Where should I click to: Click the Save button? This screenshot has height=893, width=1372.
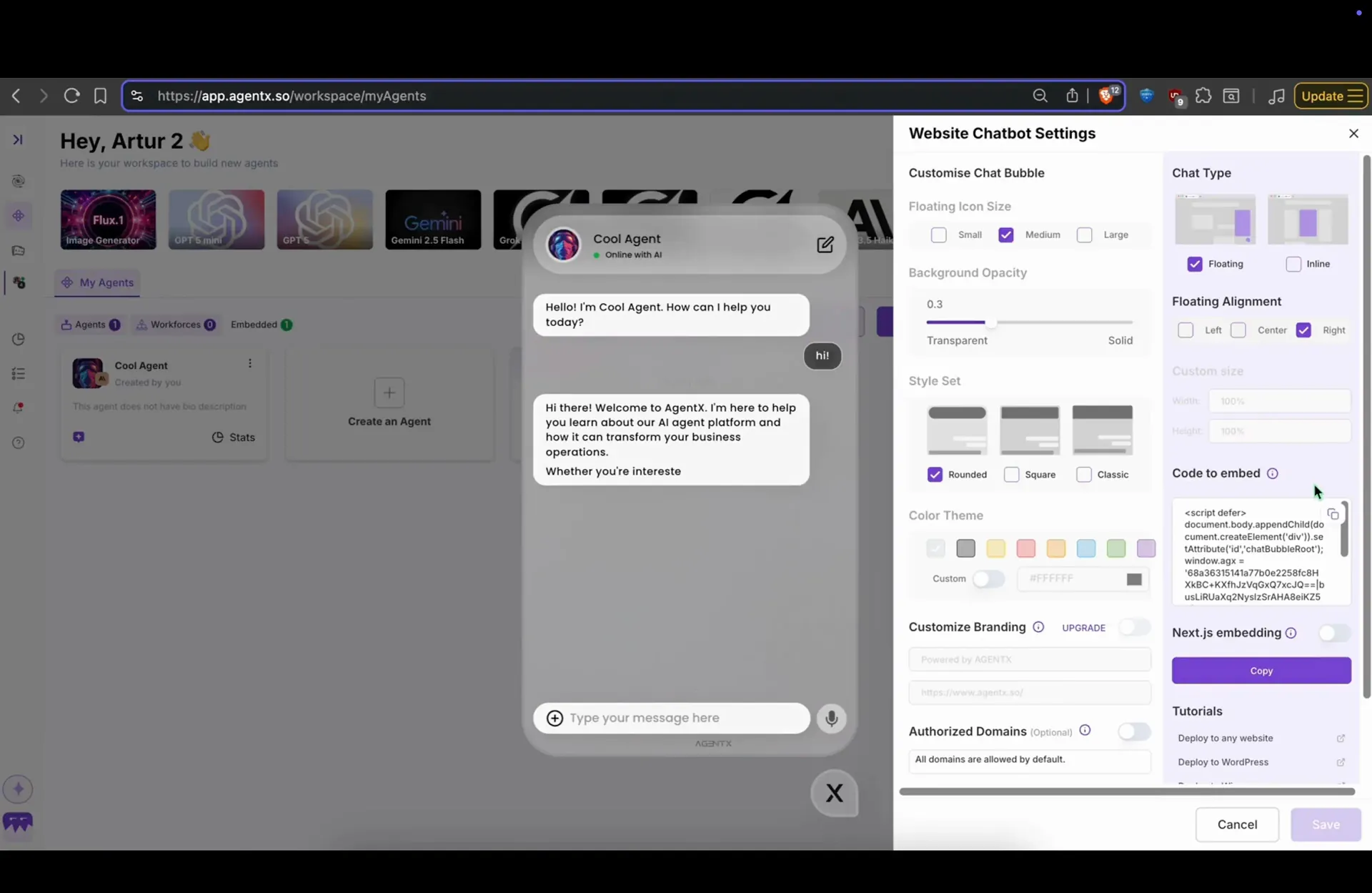(x=1326, y=824)
